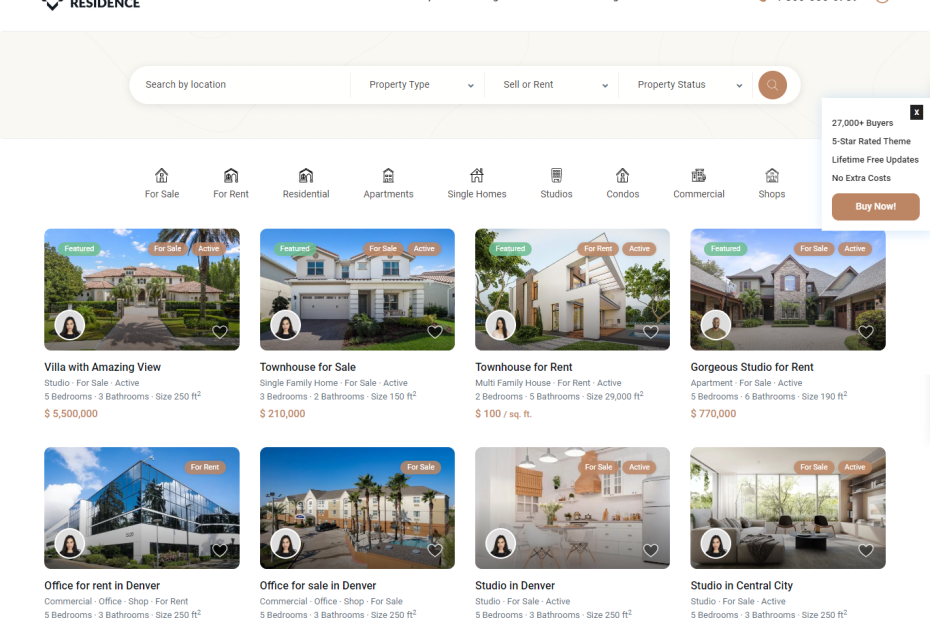Screen dimensions: 930x620
Task: Open the Studio in Denver title link
Action: (515, 586)
